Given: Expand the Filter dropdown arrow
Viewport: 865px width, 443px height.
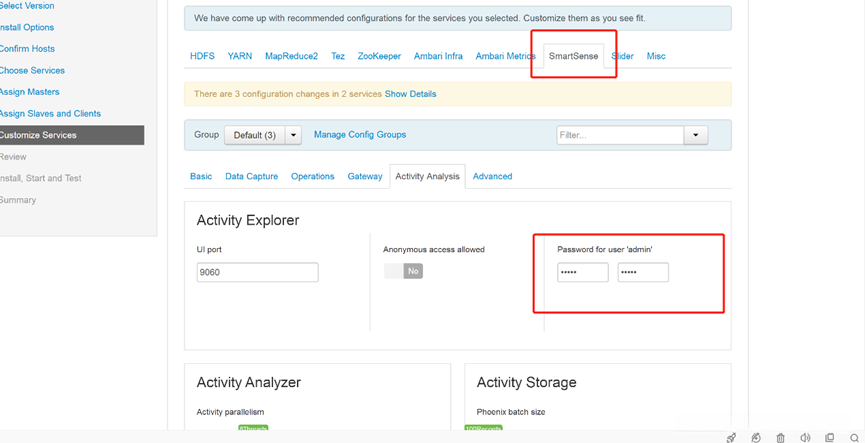Looking at the screenshot, I should (x=696, y=135).
